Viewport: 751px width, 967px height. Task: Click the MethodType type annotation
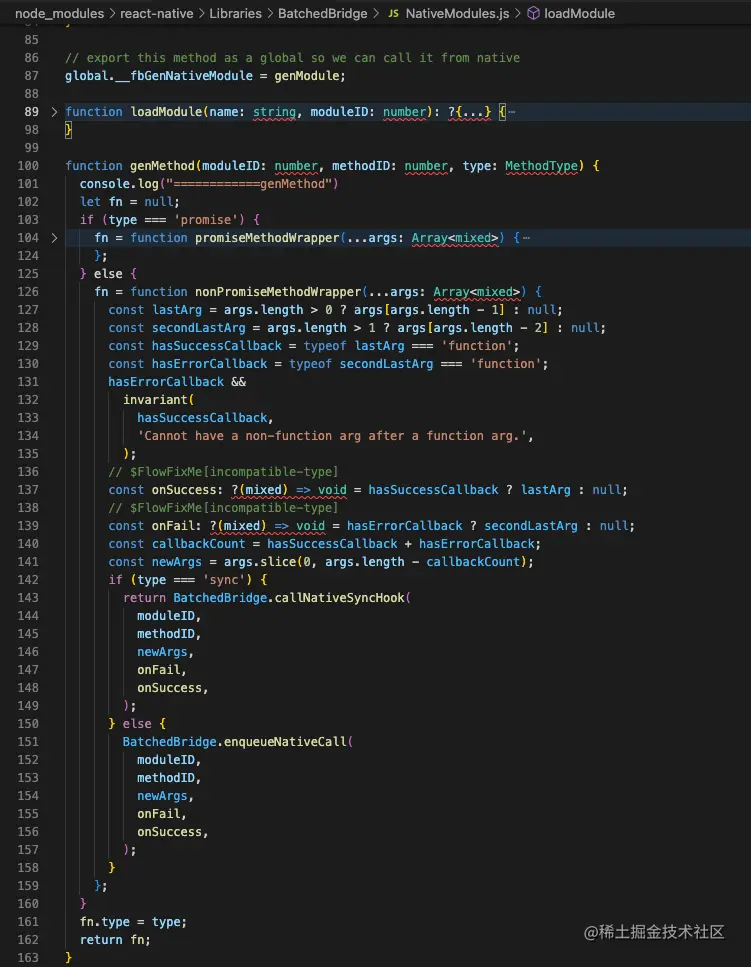tap(541, 165)
